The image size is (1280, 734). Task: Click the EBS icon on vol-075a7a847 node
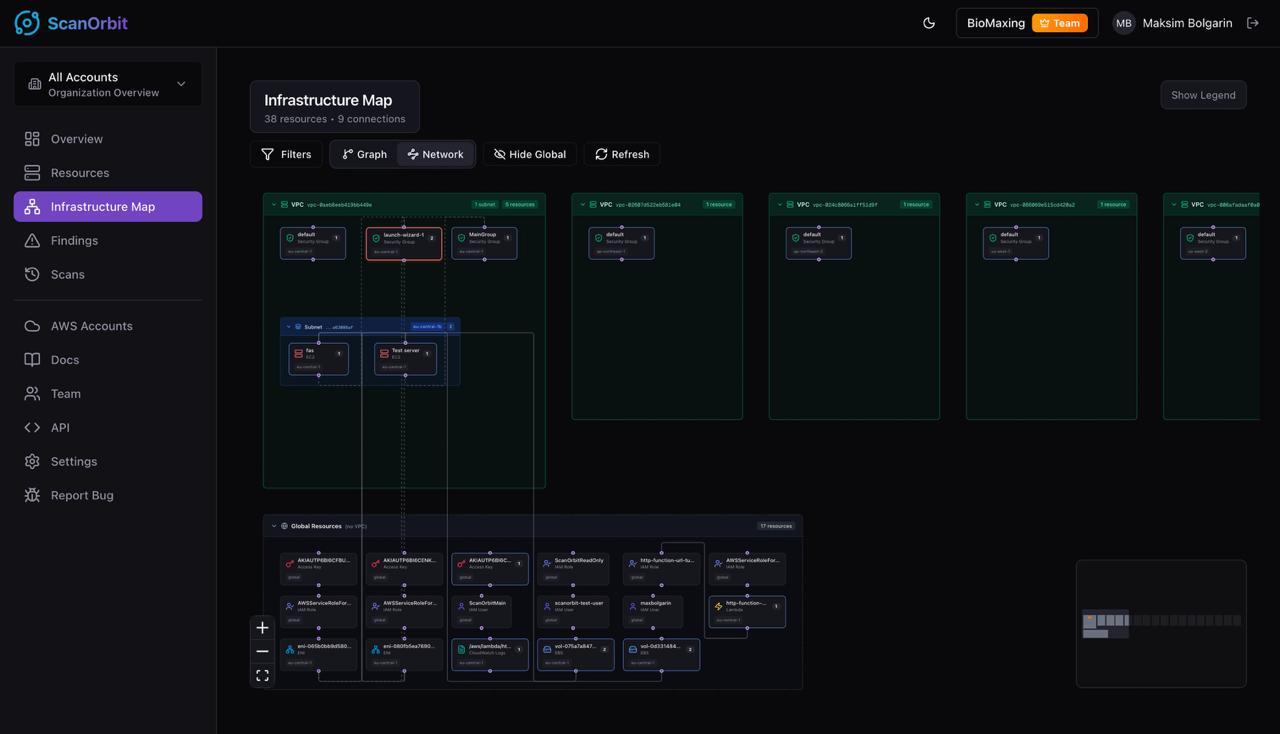(x=547, y=649)
